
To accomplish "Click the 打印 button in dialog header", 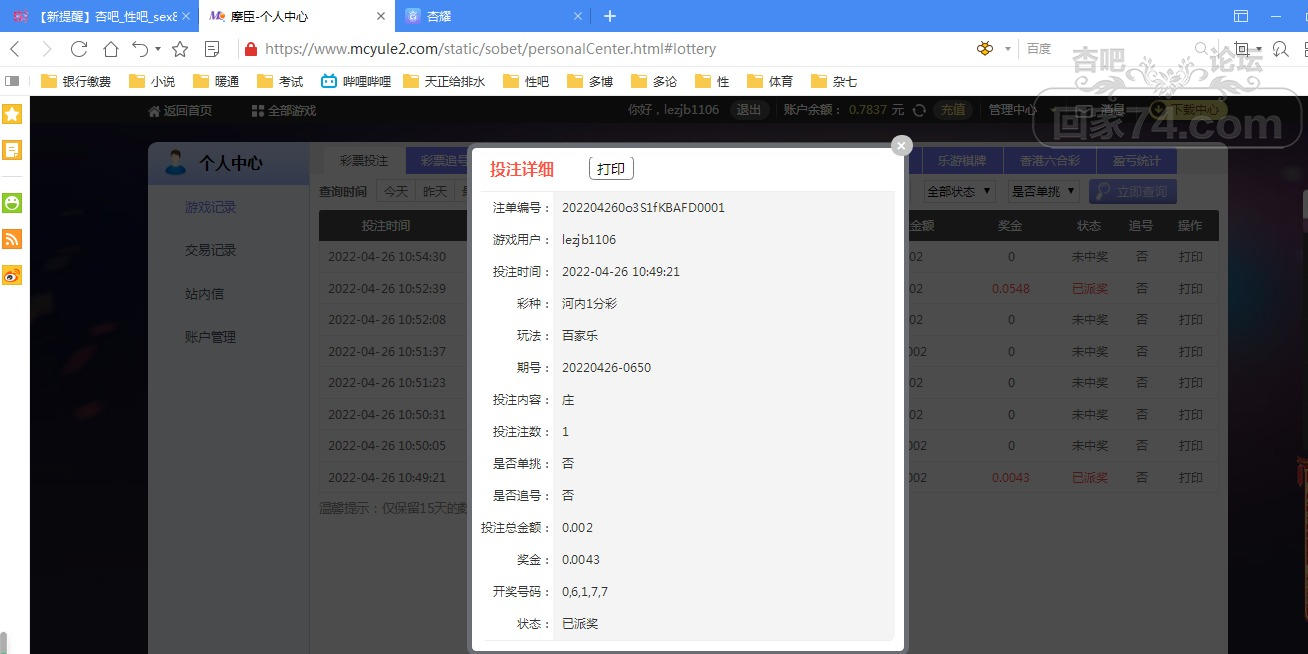I will coord(611,168).
